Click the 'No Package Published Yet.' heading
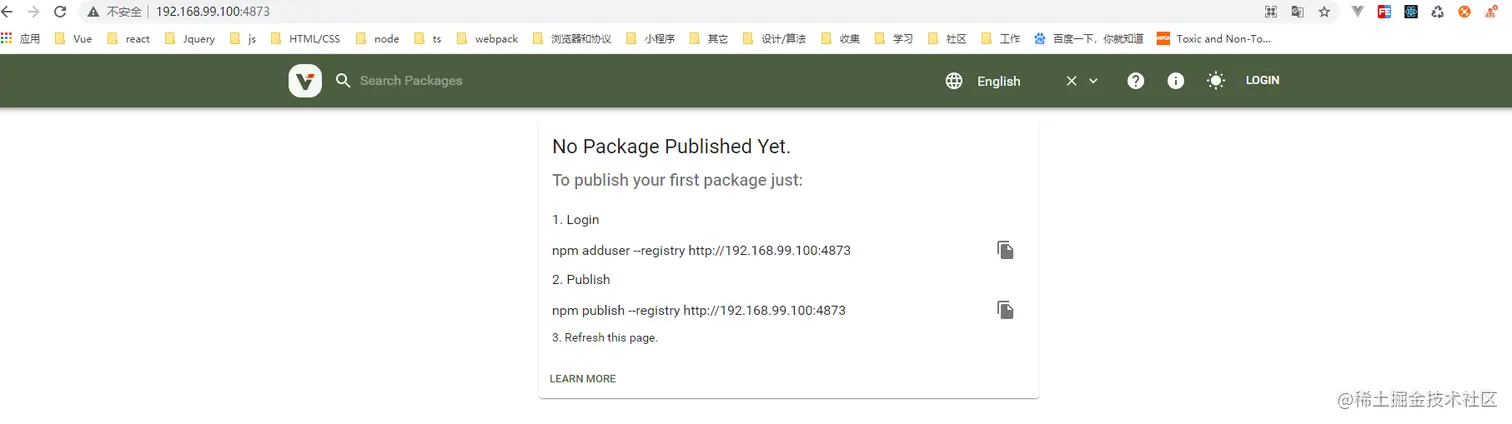Screen dimensions: 1512x424 coord(671,146)
